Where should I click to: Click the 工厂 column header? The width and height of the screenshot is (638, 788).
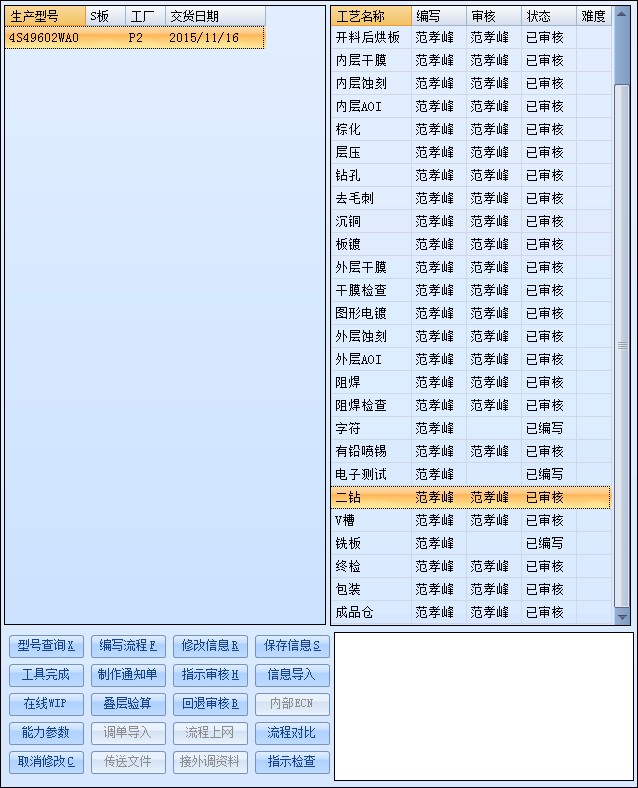pyautogui.click(x=146, y=17)
